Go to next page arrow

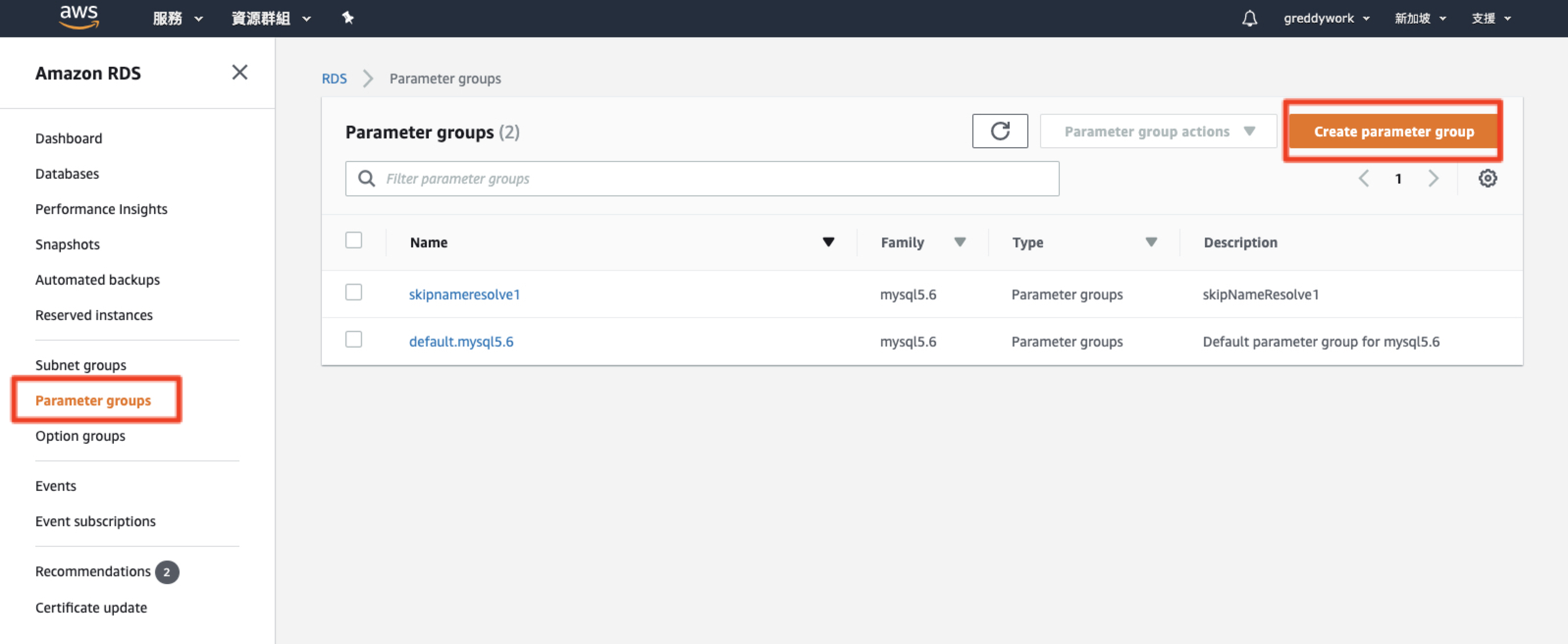(x=1433, y=179)
